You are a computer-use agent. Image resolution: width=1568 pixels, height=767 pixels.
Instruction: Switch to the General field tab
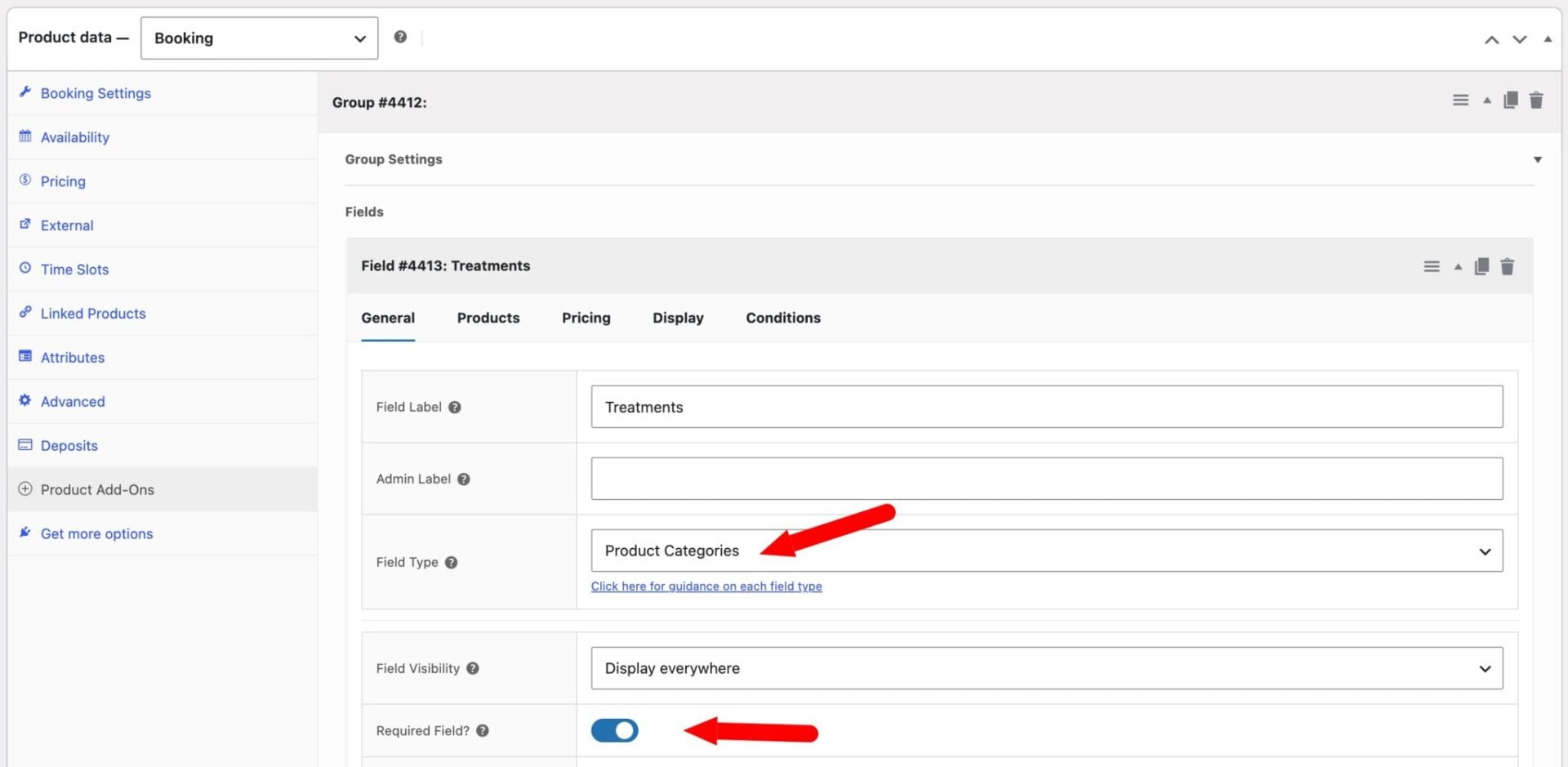click(x=388, y=318)
